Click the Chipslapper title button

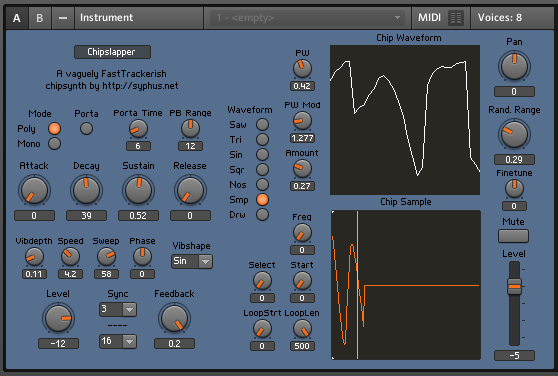click(112, 52)
